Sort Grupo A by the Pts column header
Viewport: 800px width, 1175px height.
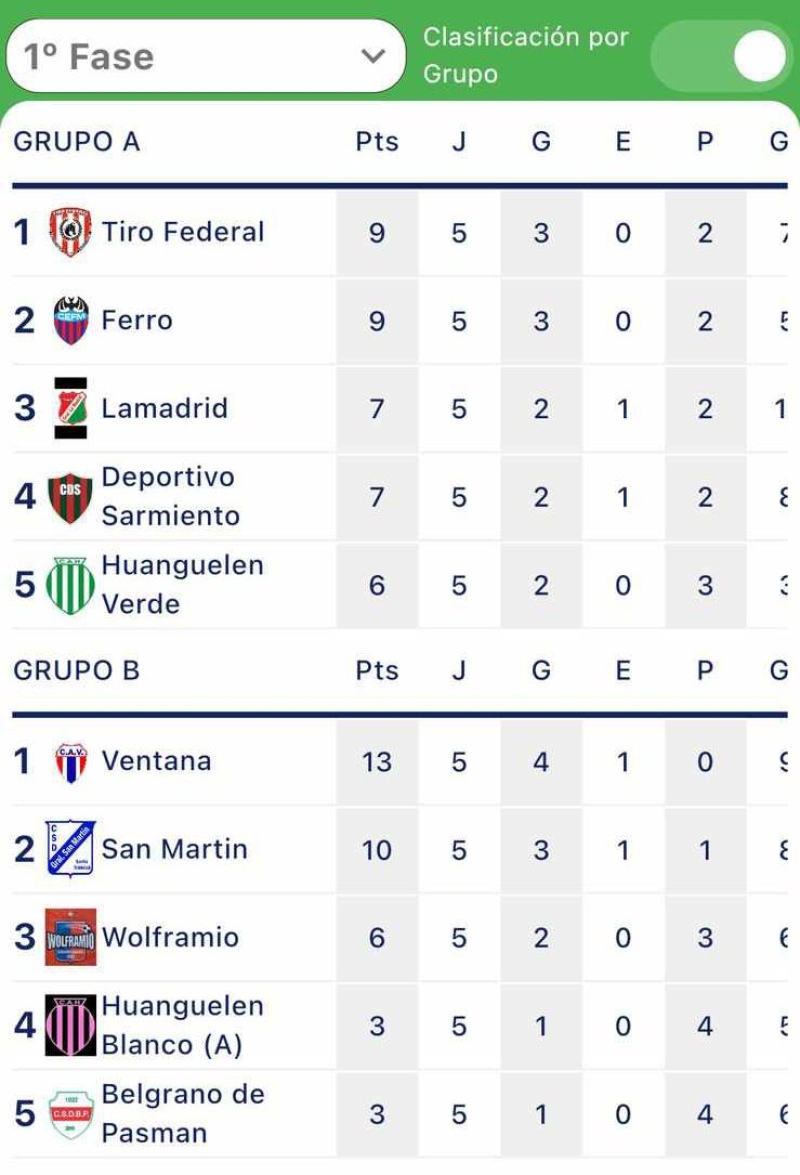click(x=377, y=142)
